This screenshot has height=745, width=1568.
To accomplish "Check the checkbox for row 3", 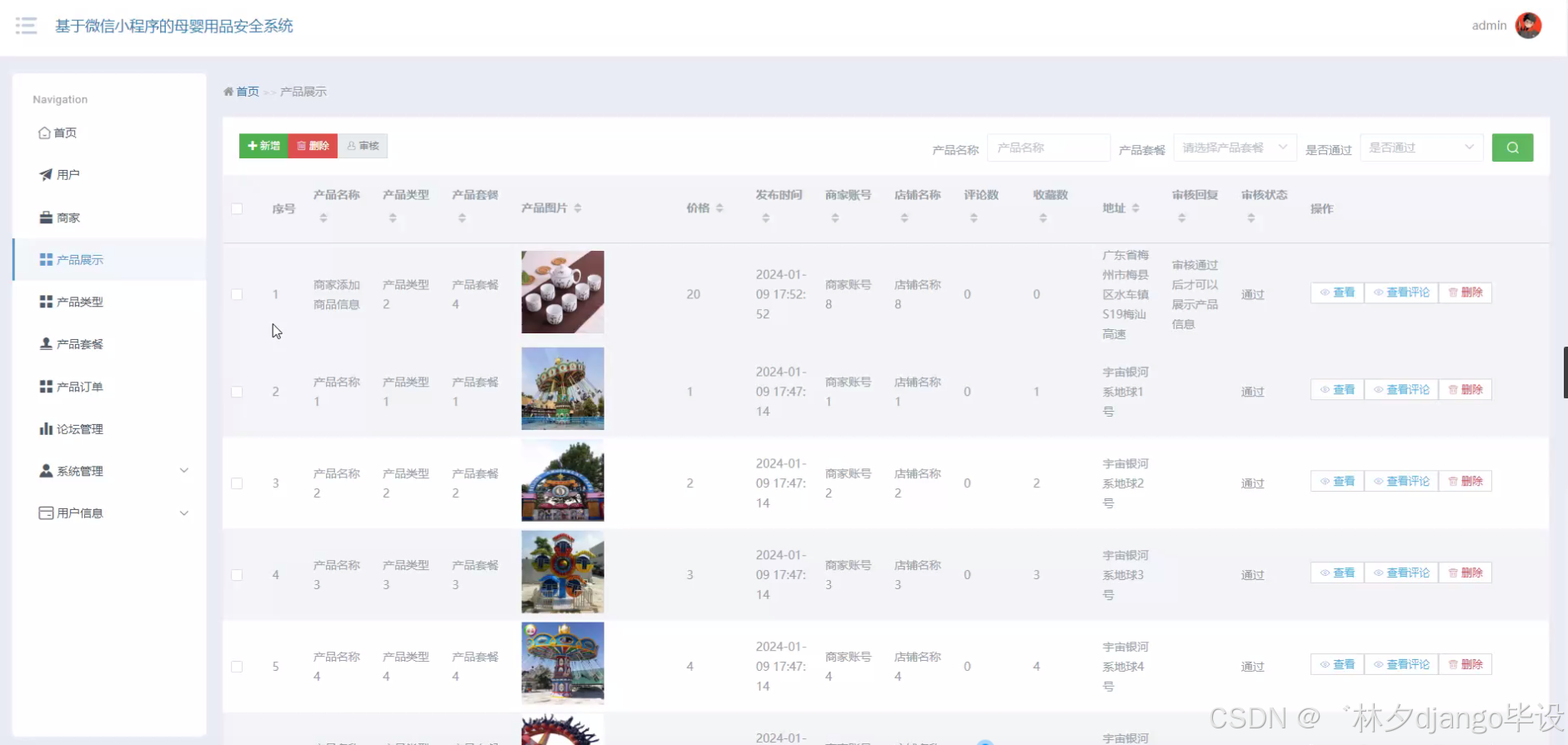I will [x=237, y=483].
